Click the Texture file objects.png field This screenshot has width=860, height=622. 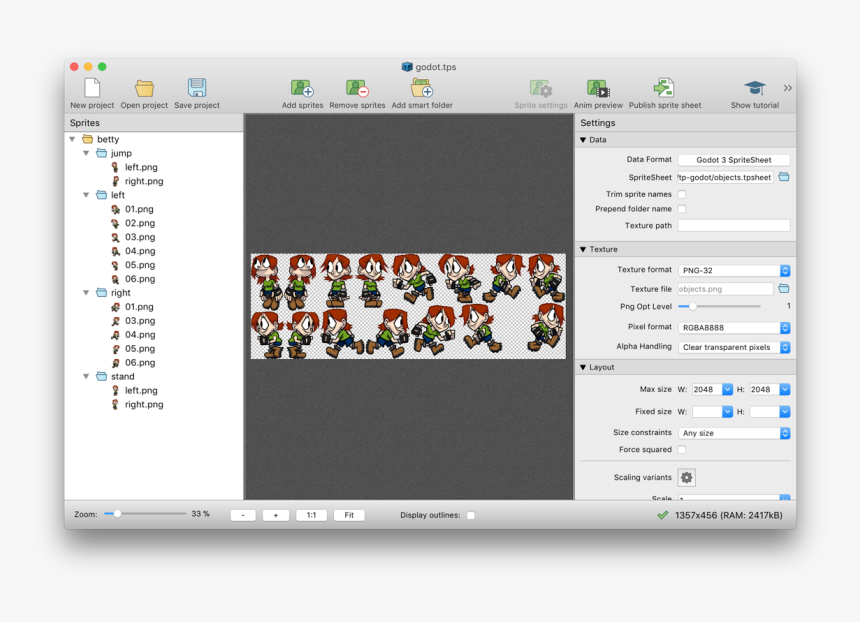tap(726, 289)
